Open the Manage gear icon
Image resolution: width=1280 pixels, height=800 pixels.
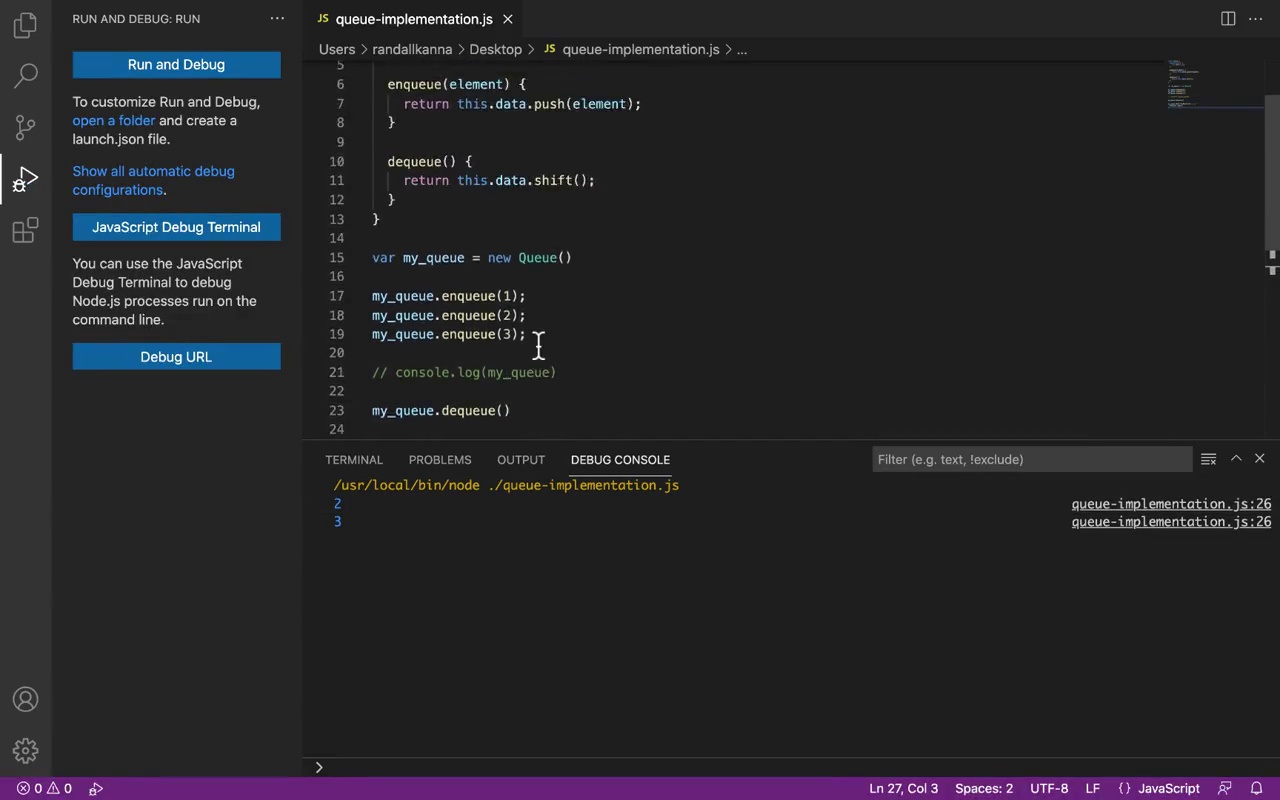26,750
